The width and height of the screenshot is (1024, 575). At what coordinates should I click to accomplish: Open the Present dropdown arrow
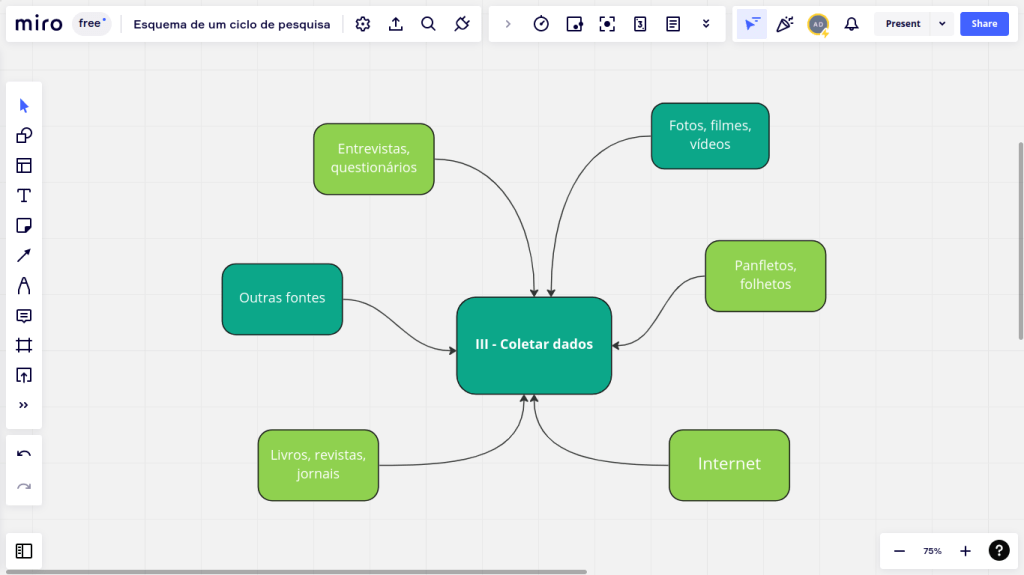click(x=941, y=24)
